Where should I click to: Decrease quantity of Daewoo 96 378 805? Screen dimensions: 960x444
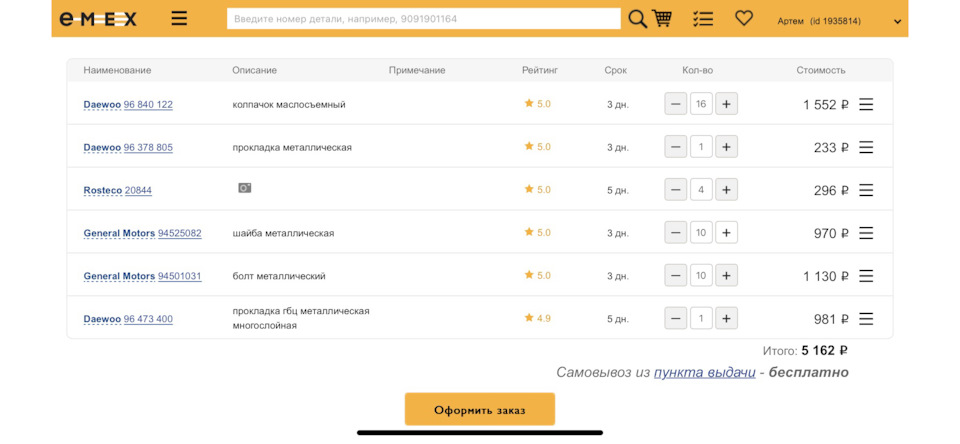click(676, 147)
